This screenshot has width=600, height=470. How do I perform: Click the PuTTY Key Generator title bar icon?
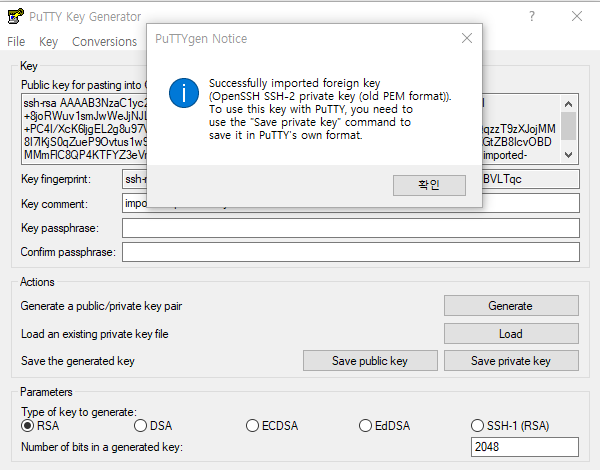tap(15, 16)
